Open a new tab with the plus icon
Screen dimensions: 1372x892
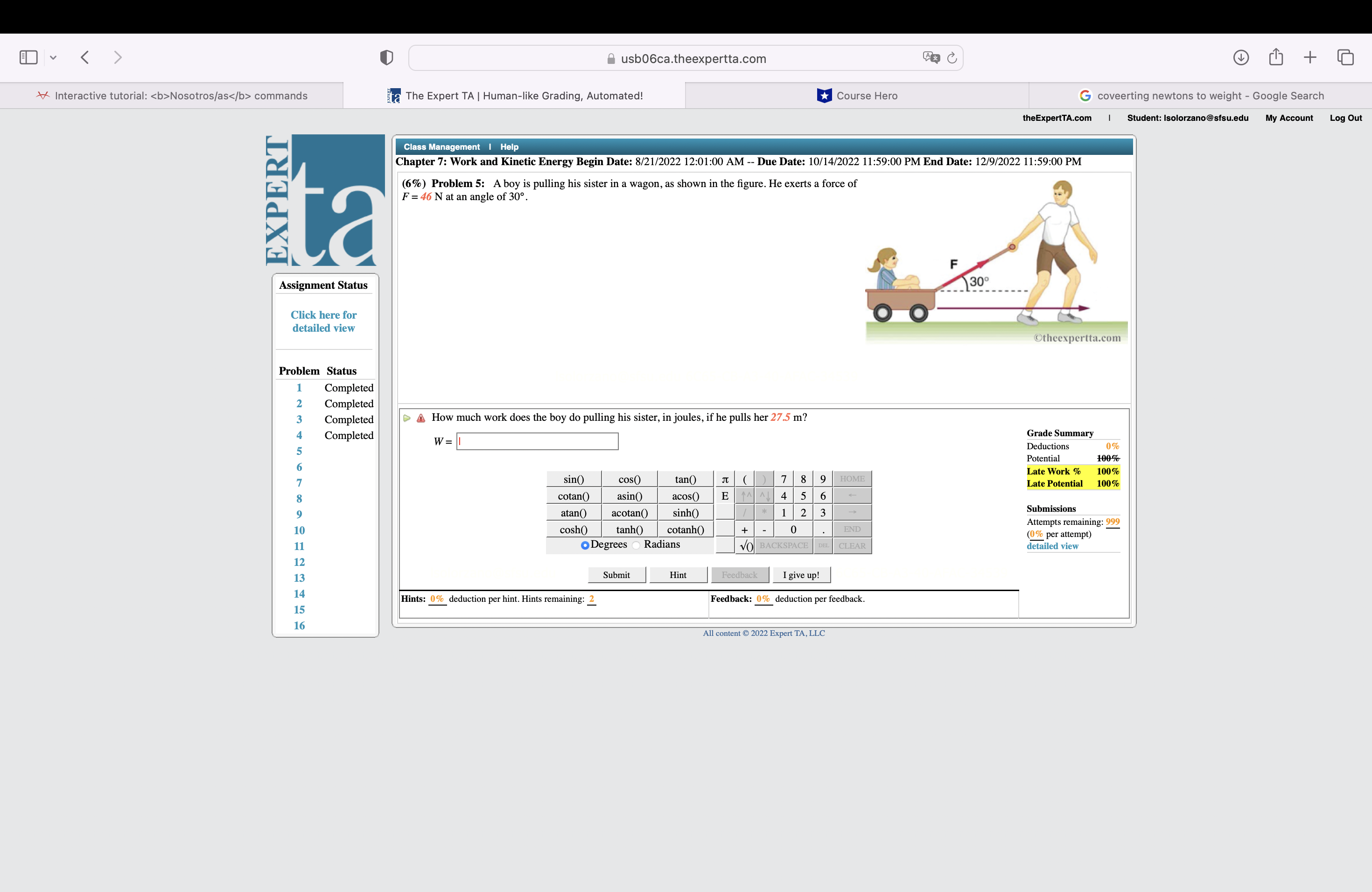1309,57
